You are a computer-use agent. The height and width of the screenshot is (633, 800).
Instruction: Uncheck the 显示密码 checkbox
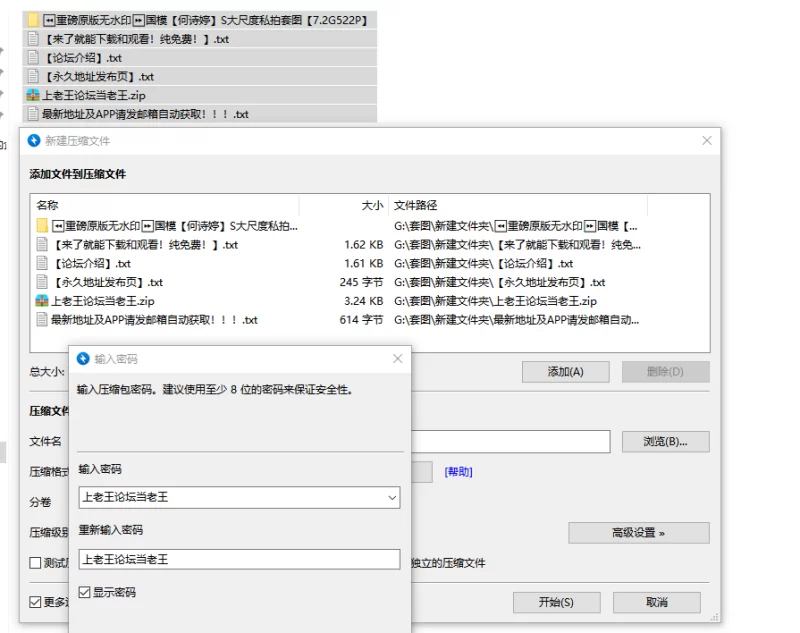click(84, 592)
